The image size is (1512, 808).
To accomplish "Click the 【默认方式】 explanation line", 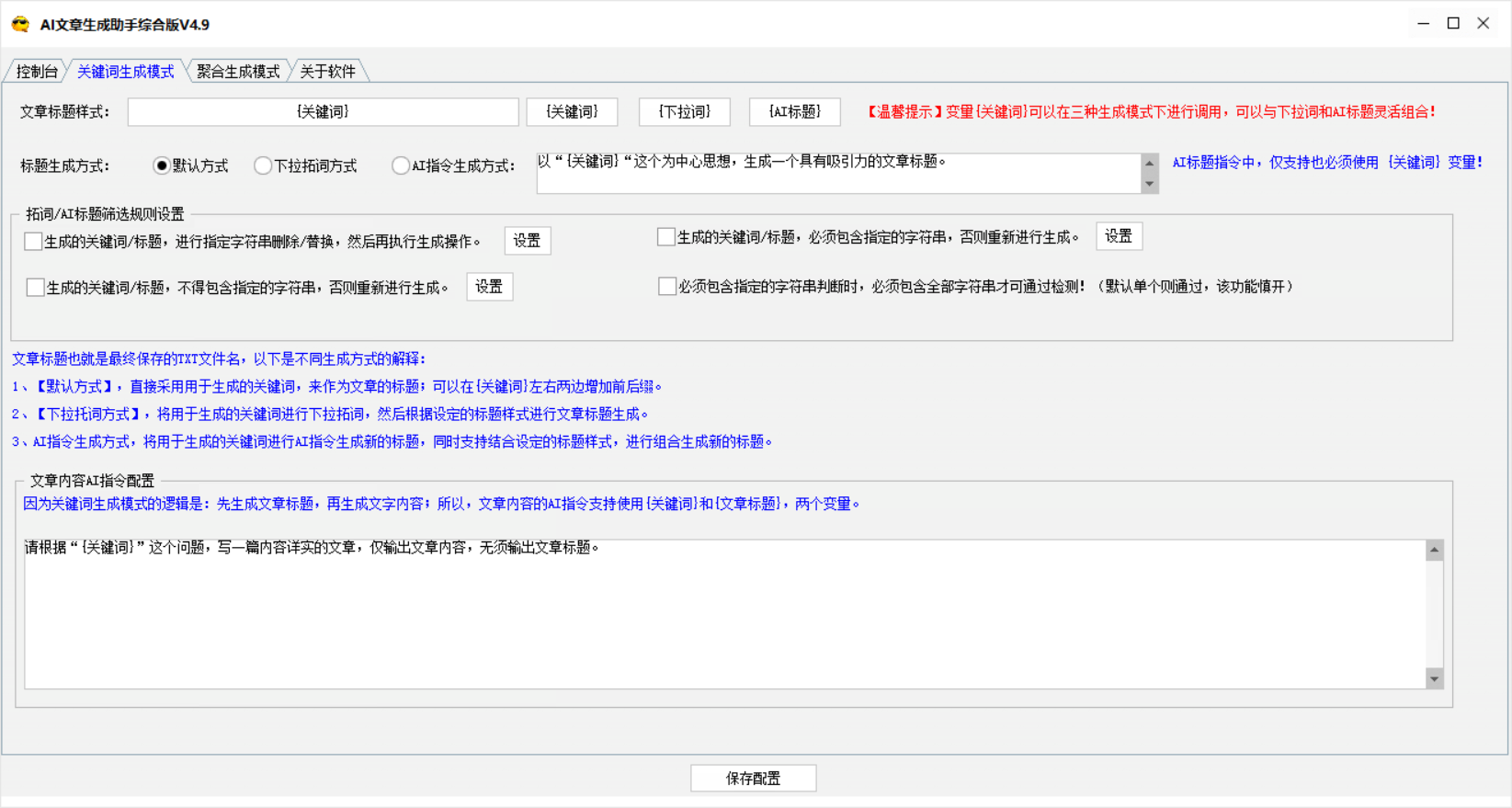I will coord(337,387).
